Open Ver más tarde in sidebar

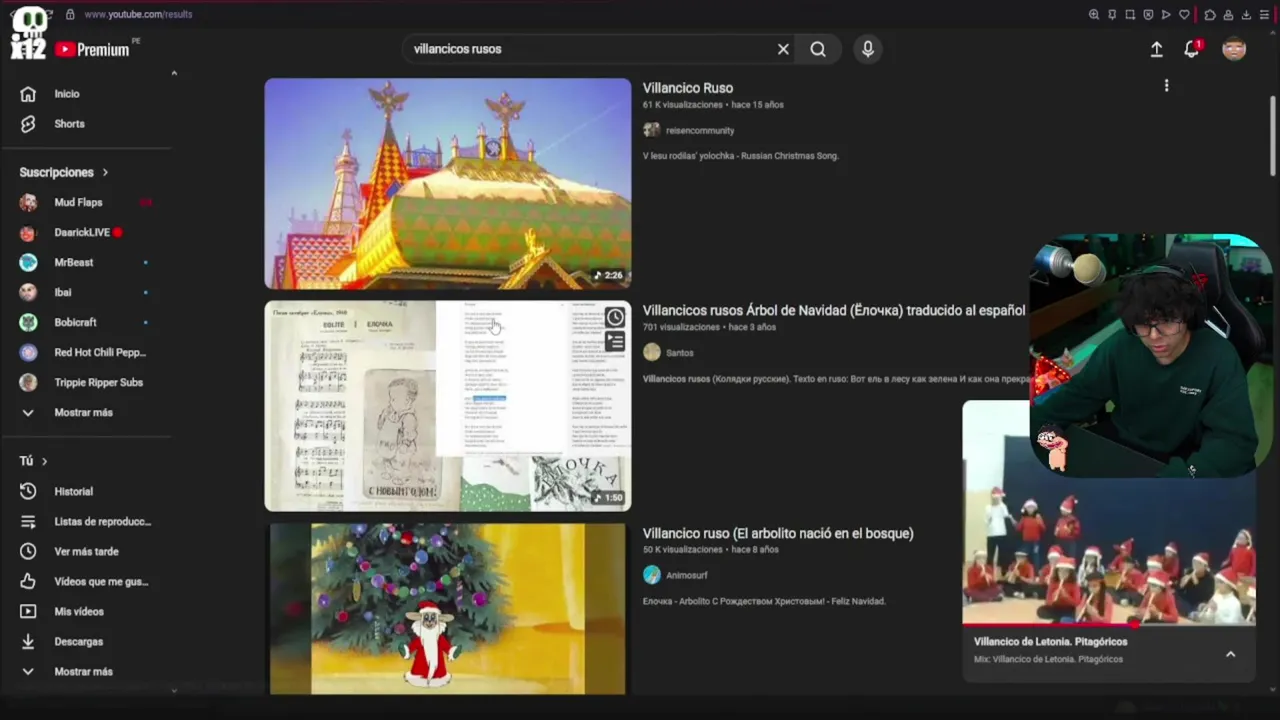coord(86,552)
